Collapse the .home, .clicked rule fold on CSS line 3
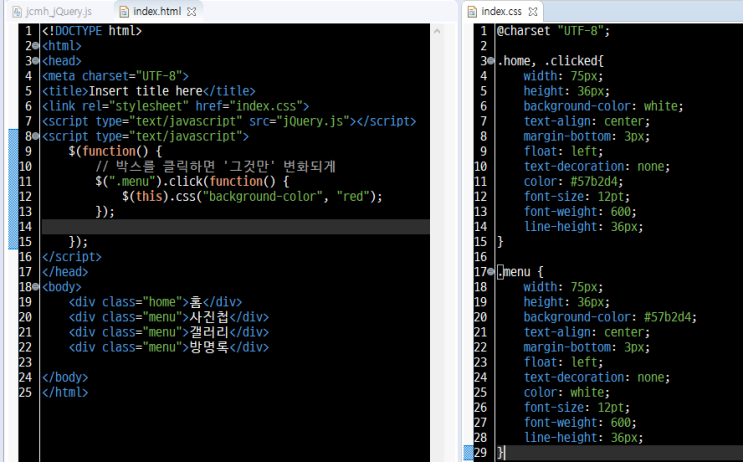Image resolution: width=743 pixels, height=462 pixels. coord(491,61)
